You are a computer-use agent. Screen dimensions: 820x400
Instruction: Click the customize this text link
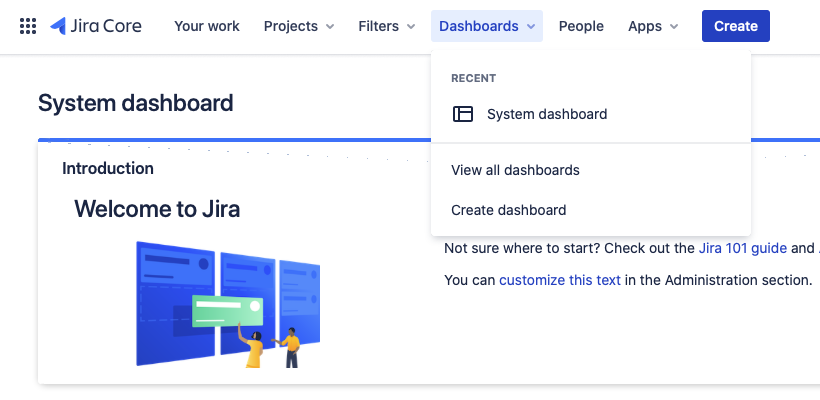click(560, 280)
